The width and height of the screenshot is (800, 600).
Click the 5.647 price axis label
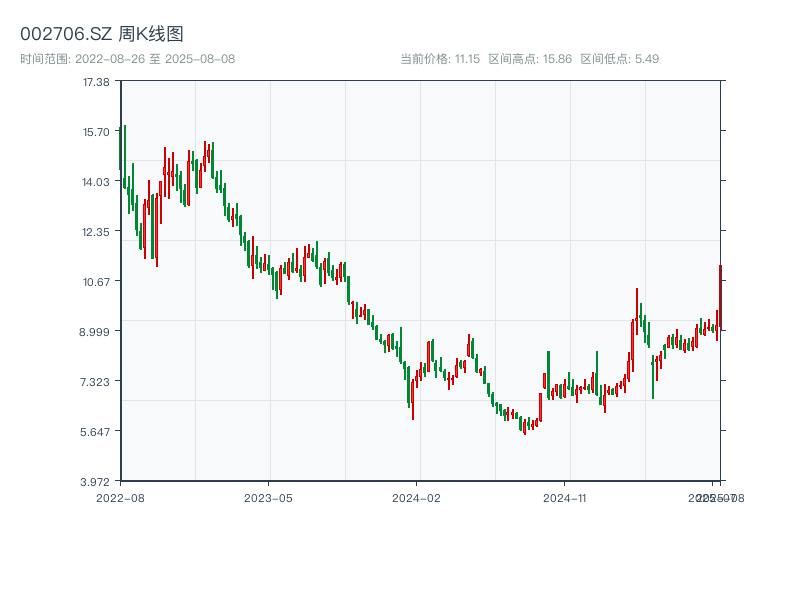point(97,431)
